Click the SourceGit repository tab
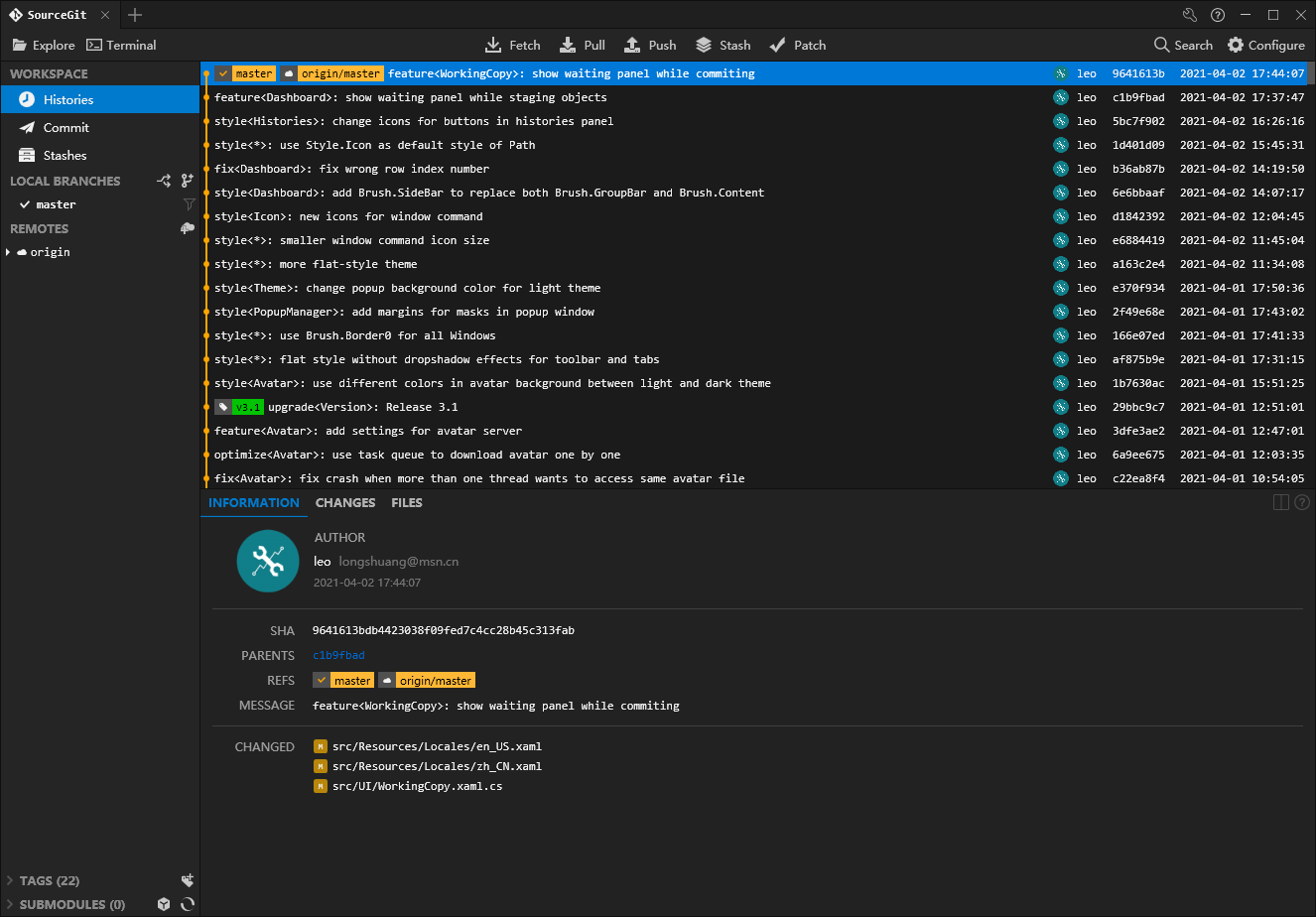 (61, 15)
